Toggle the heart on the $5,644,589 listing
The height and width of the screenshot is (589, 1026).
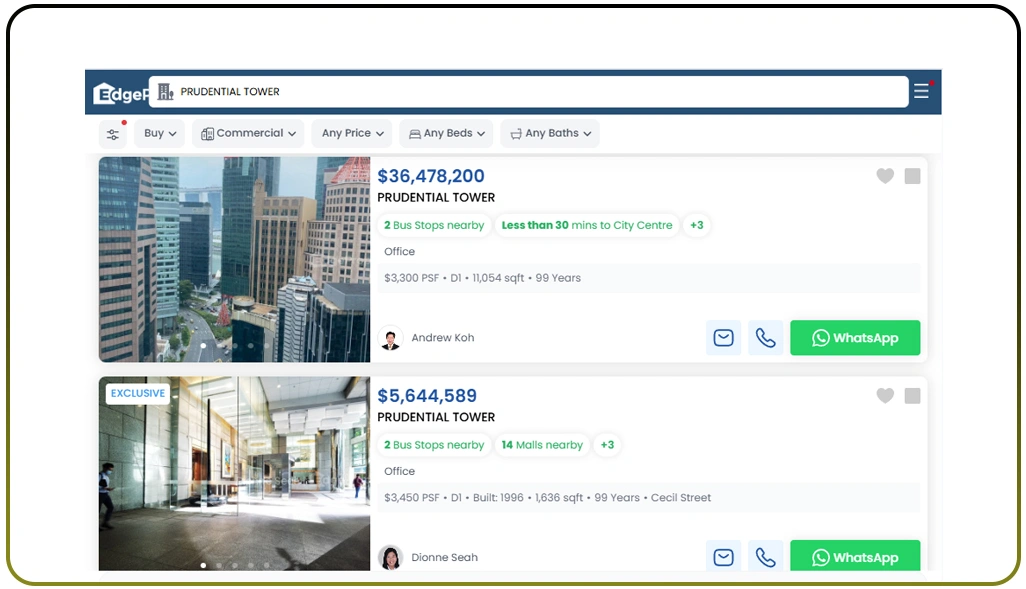coord(885,396)
